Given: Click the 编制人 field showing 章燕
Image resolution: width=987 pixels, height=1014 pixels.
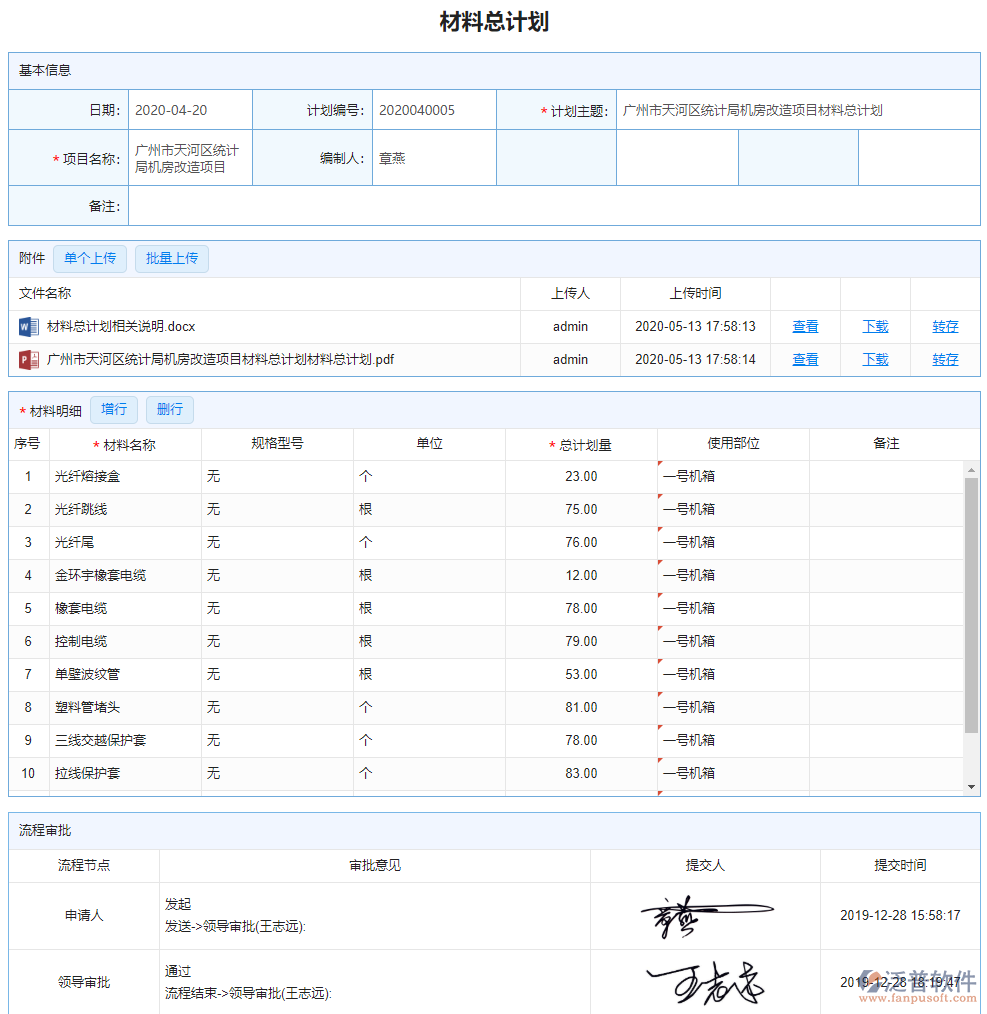Looking at the screenshot, I should (x=430, y=157).
